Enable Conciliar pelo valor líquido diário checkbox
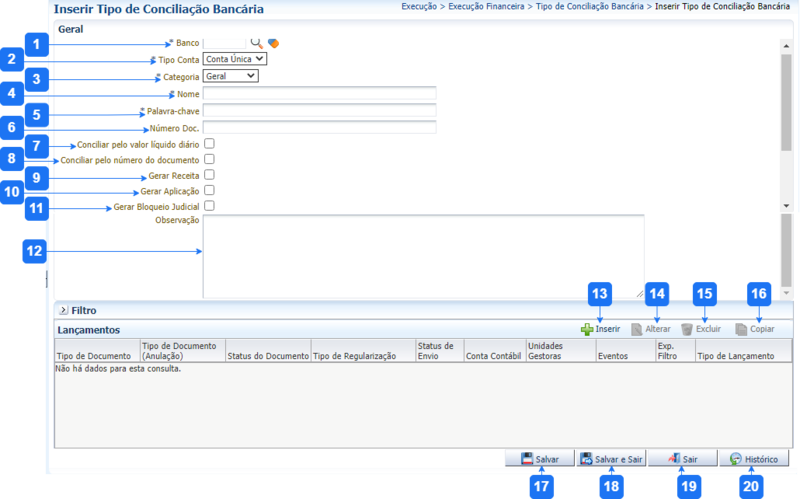 point(209,144)
